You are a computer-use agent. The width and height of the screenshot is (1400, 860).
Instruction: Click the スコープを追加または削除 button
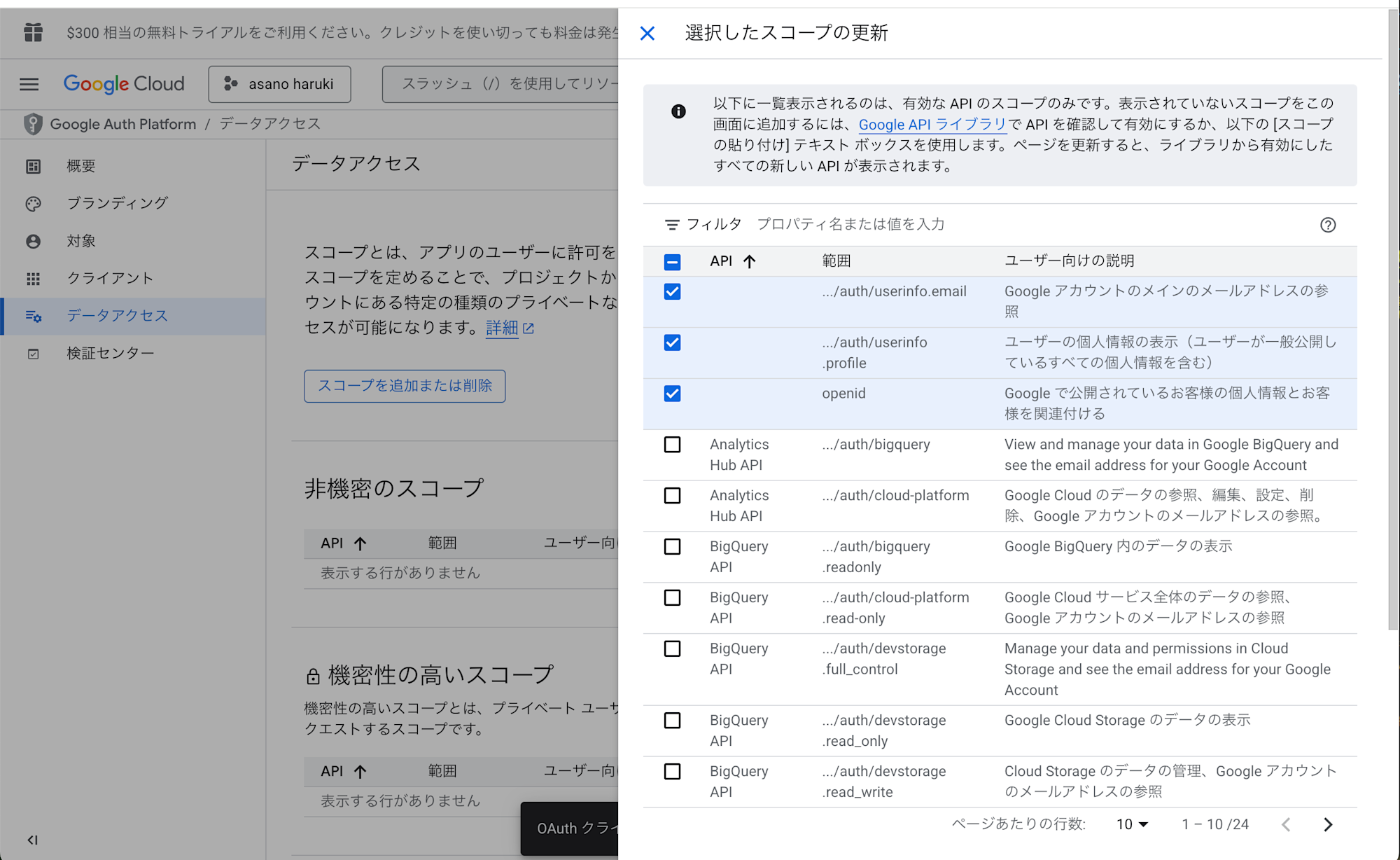coord(405,386)
